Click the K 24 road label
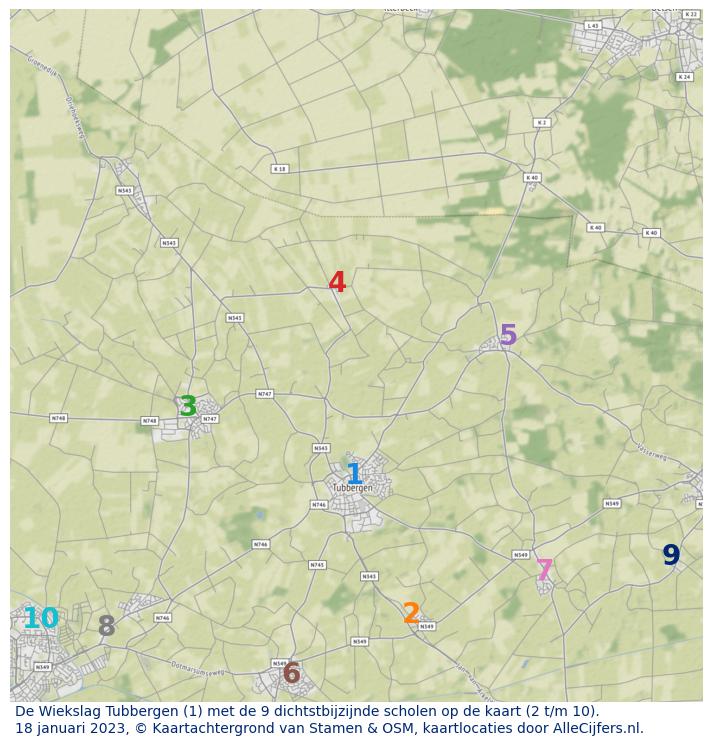712x745 pixels. pos(684,77)
